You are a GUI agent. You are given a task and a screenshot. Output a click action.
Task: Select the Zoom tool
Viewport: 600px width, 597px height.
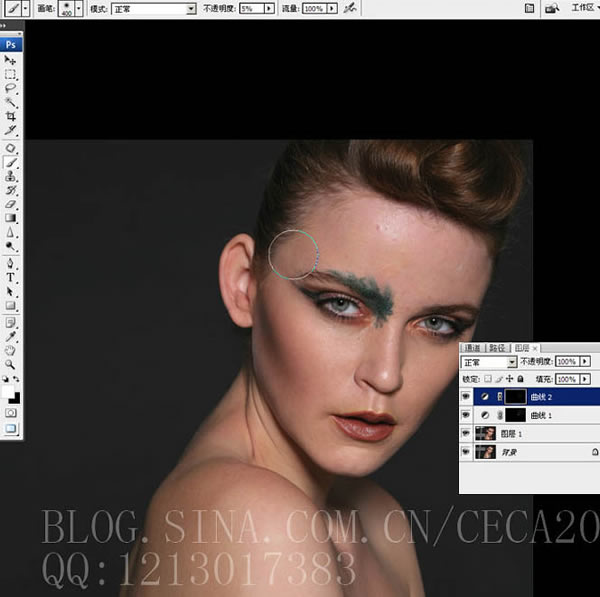10,364
